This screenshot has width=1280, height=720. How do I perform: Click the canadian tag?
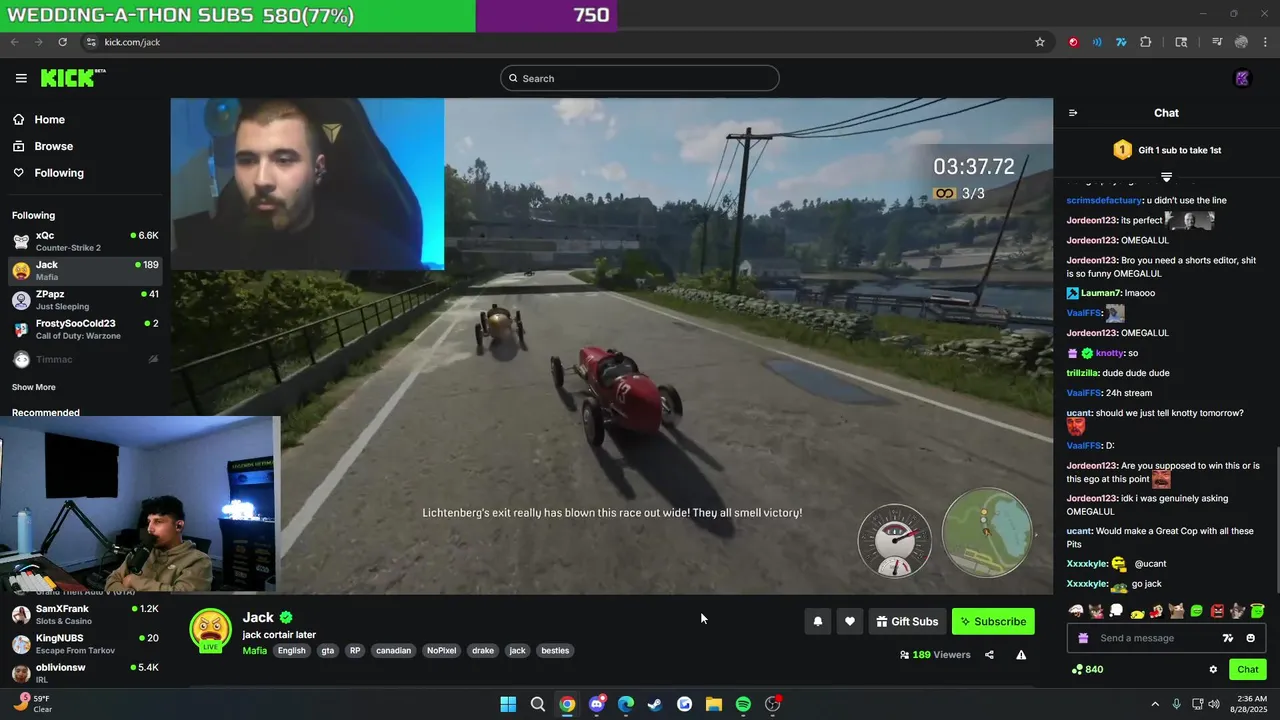point(393,650)
